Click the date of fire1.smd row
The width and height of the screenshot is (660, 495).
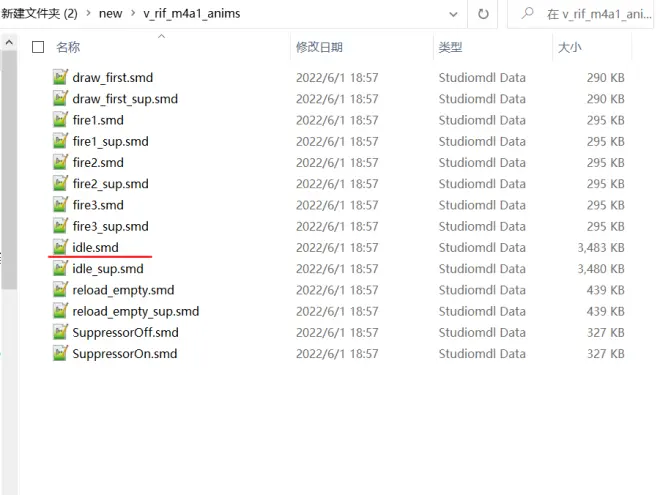pos(337,120)
